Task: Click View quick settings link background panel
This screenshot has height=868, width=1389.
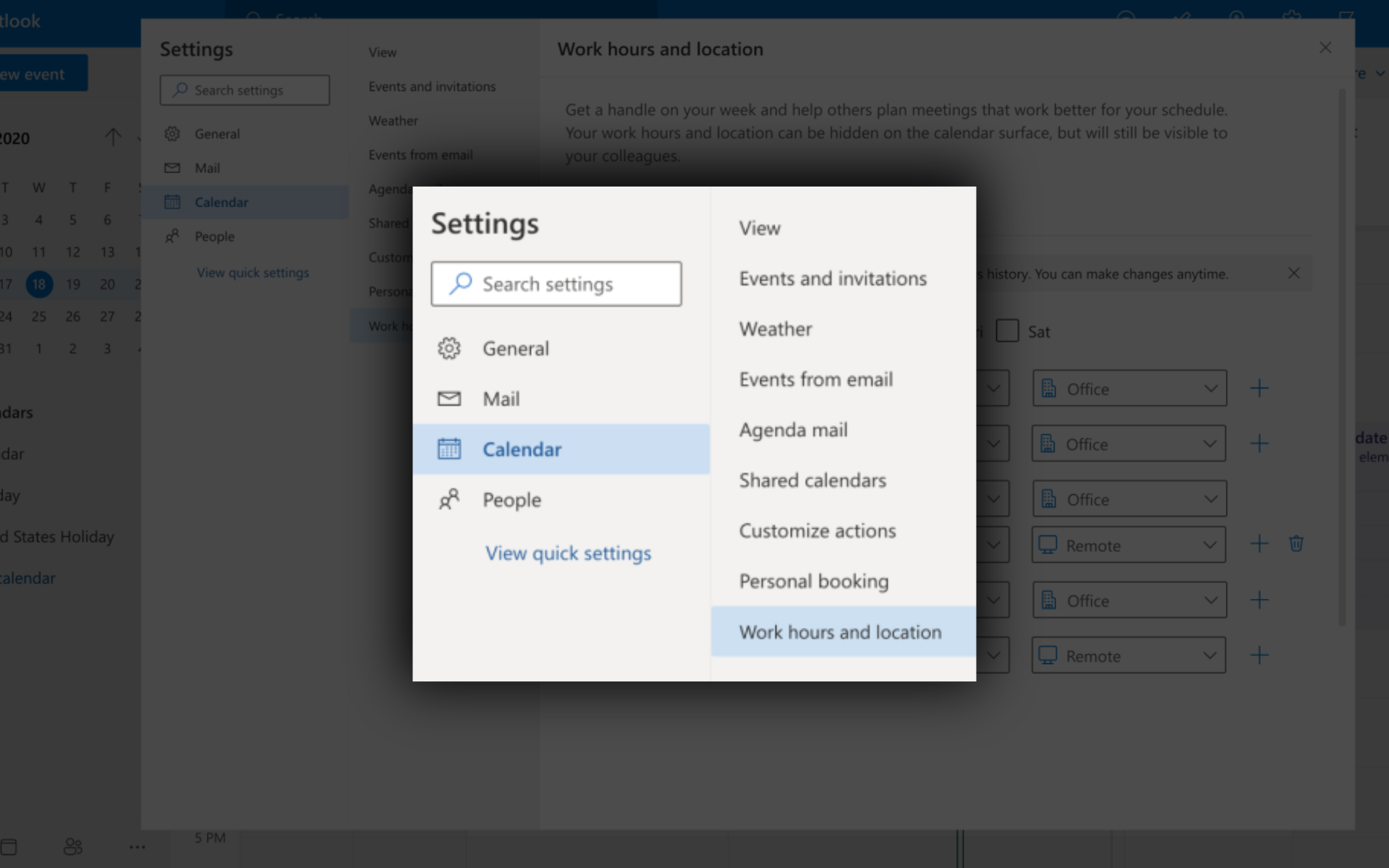Action: tap(252, 271)
